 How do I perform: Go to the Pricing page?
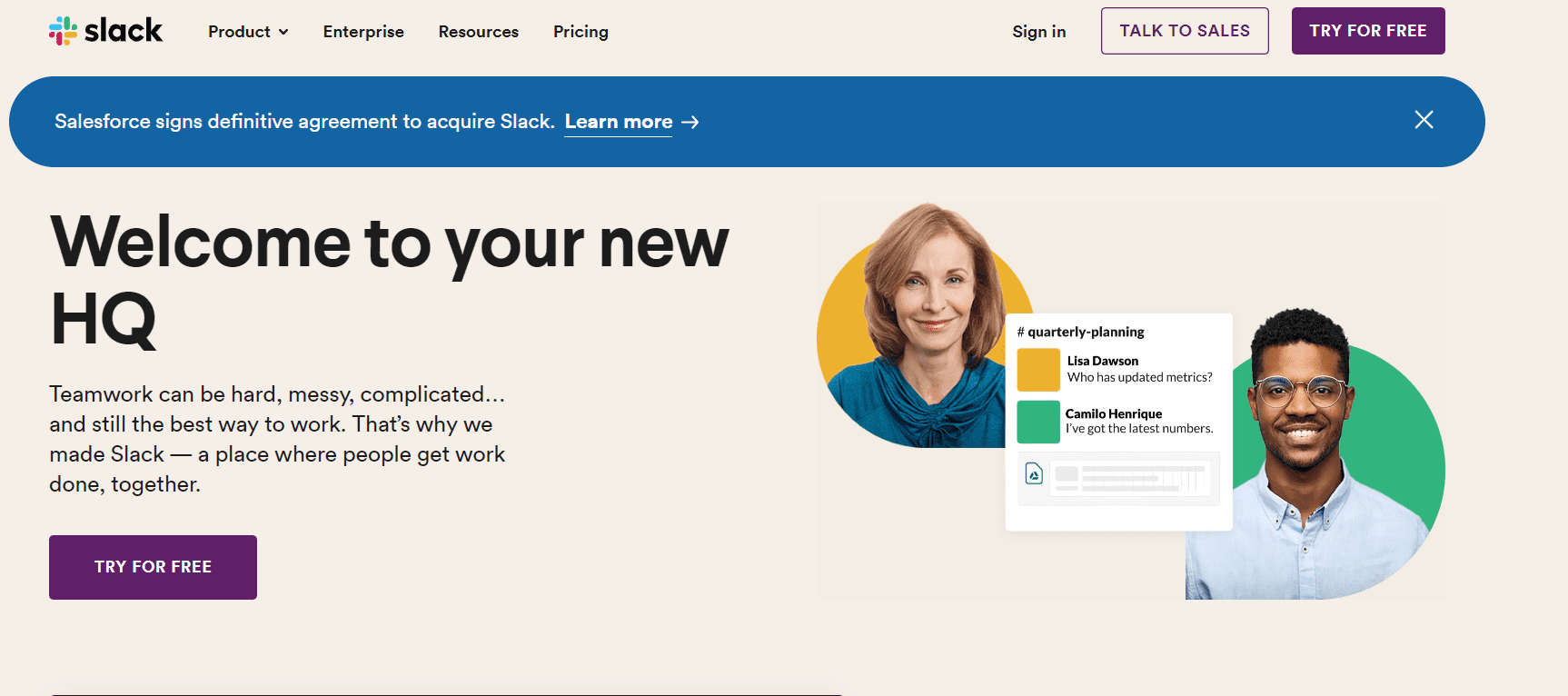581,32
